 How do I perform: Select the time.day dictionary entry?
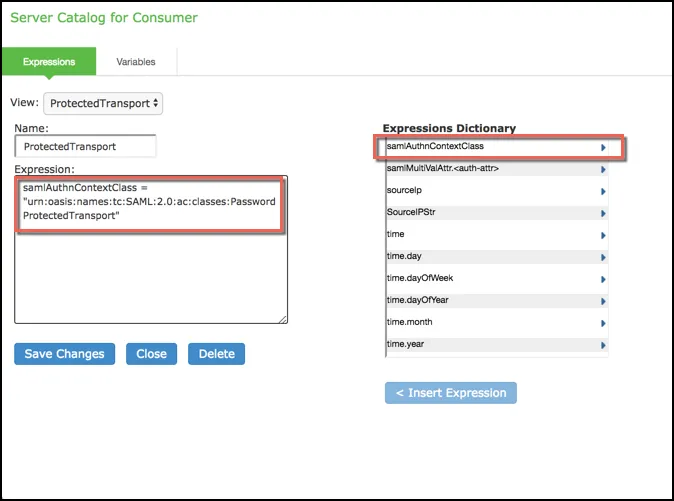497,257
